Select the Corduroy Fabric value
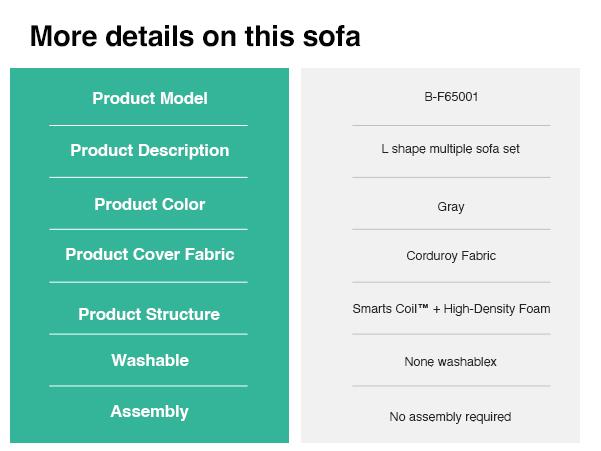This screenshot has width=601, height=451. tap(451, 256)
